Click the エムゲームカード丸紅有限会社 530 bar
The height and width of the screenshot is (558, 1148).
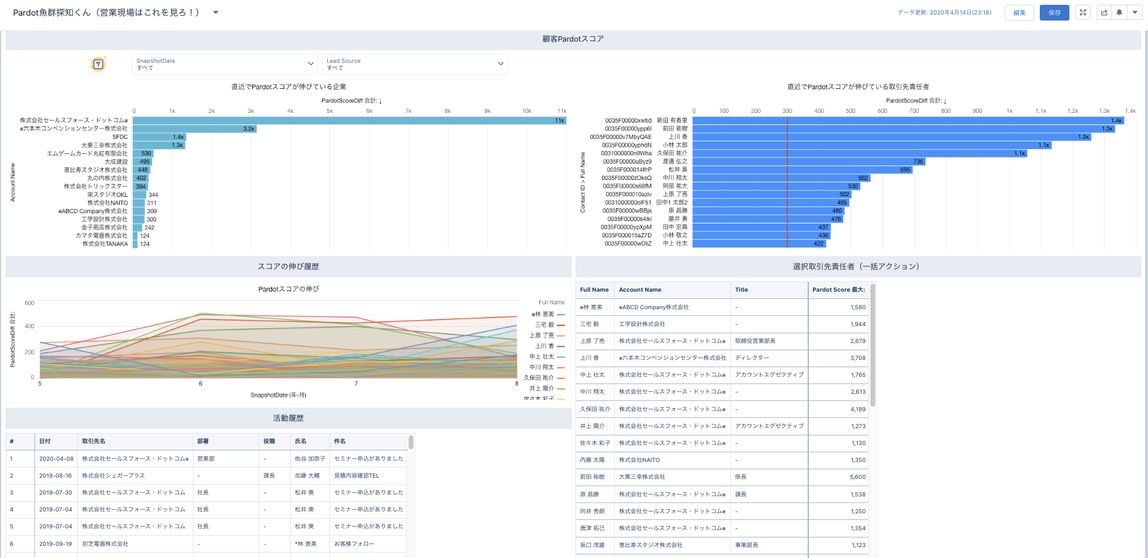pyautogui.click(x=143, y=153)
